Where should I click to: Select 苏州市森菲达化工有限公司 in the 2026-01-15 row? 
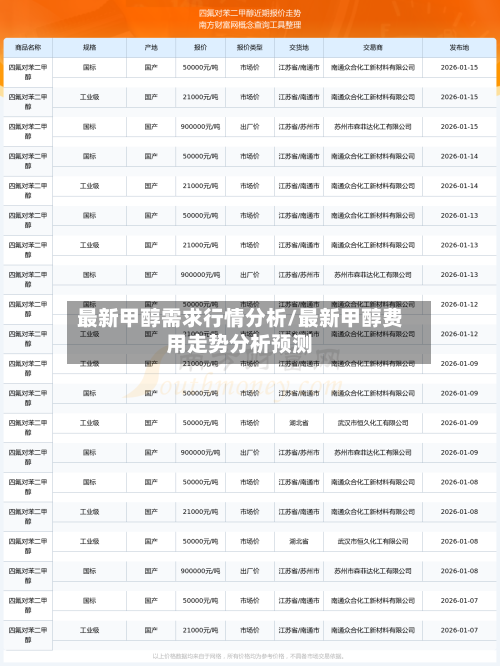click(373, 127)
